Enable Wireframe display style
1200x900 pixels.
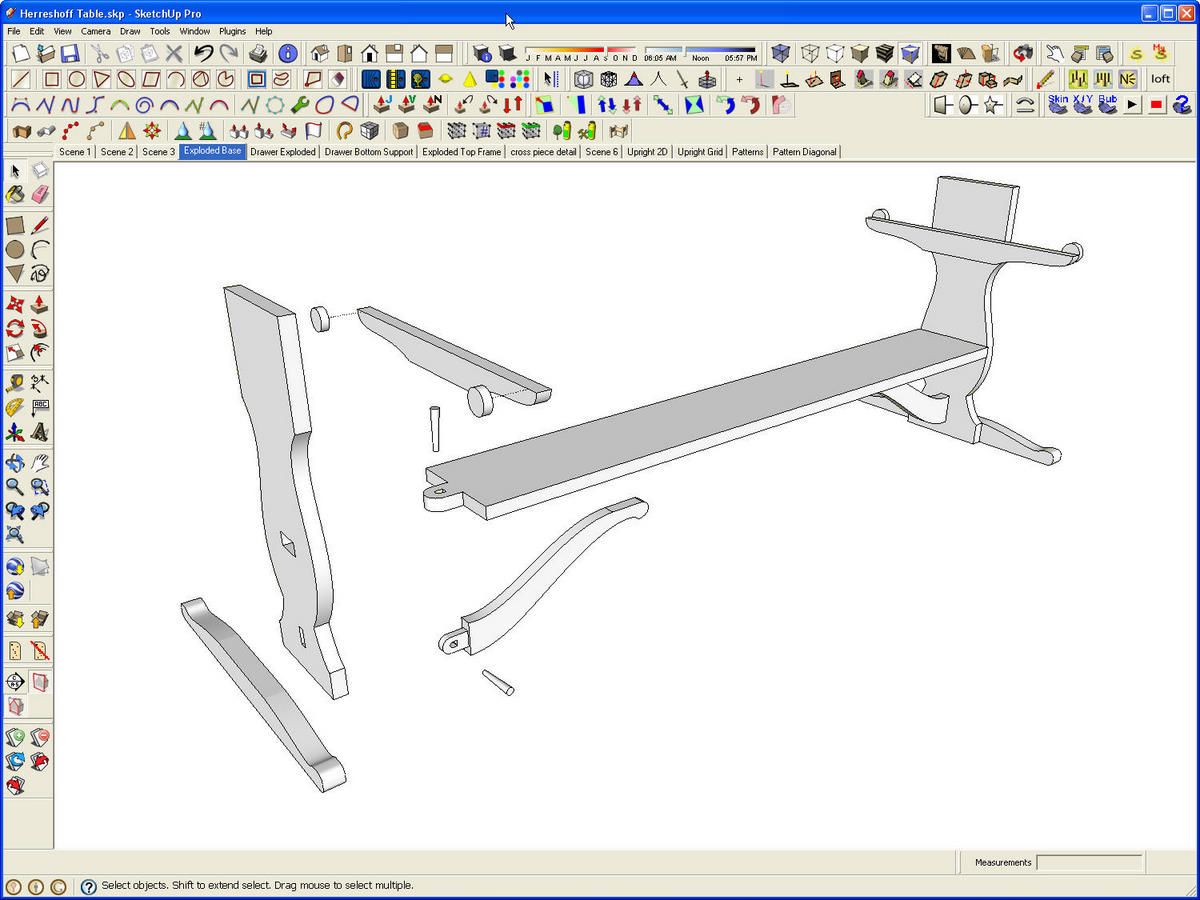[x=809, y=54]
